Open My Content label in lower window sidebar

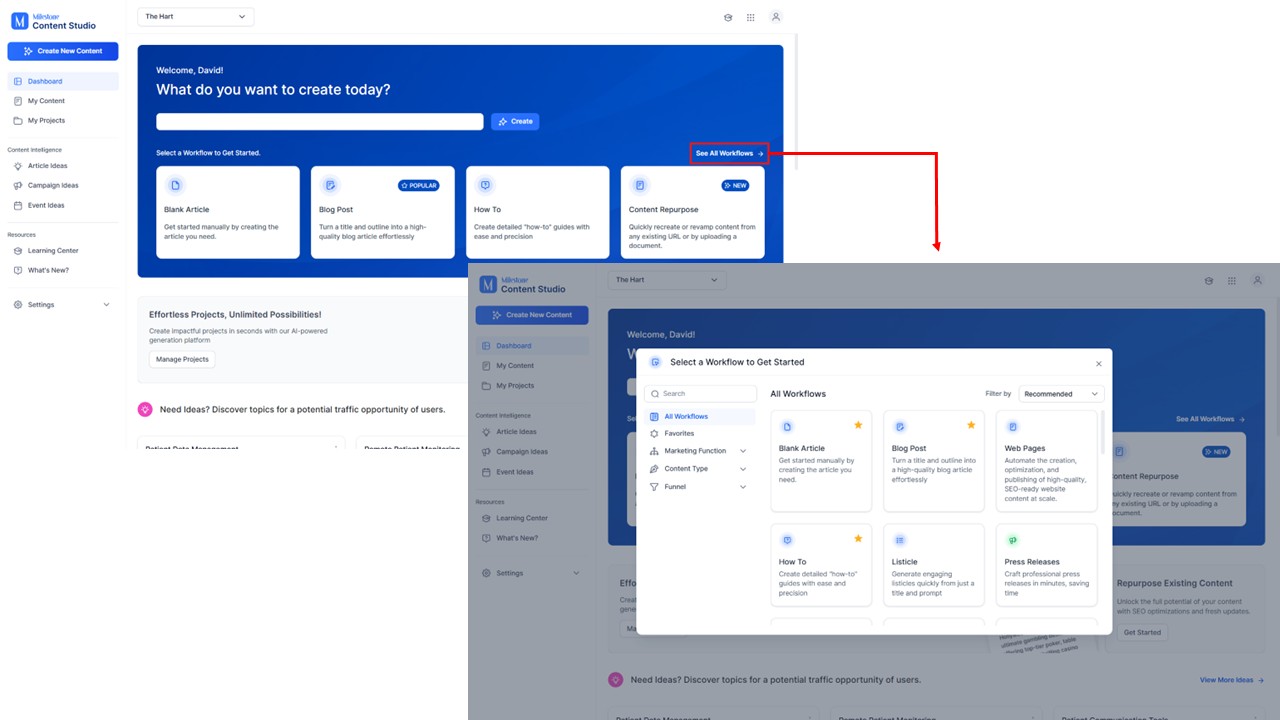pyautogui.click(x=515, y=366)
